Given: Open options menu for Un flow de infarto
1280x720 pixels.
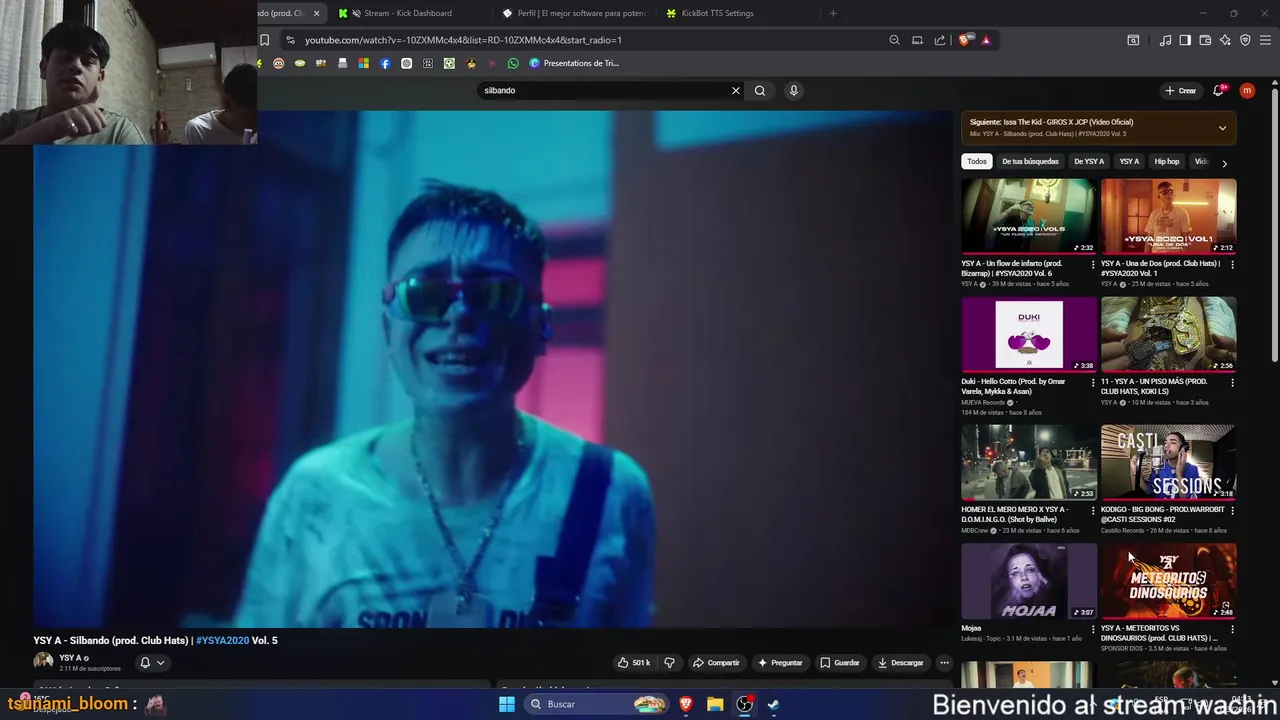Looking at the screenshot, I should [1092, 265].
